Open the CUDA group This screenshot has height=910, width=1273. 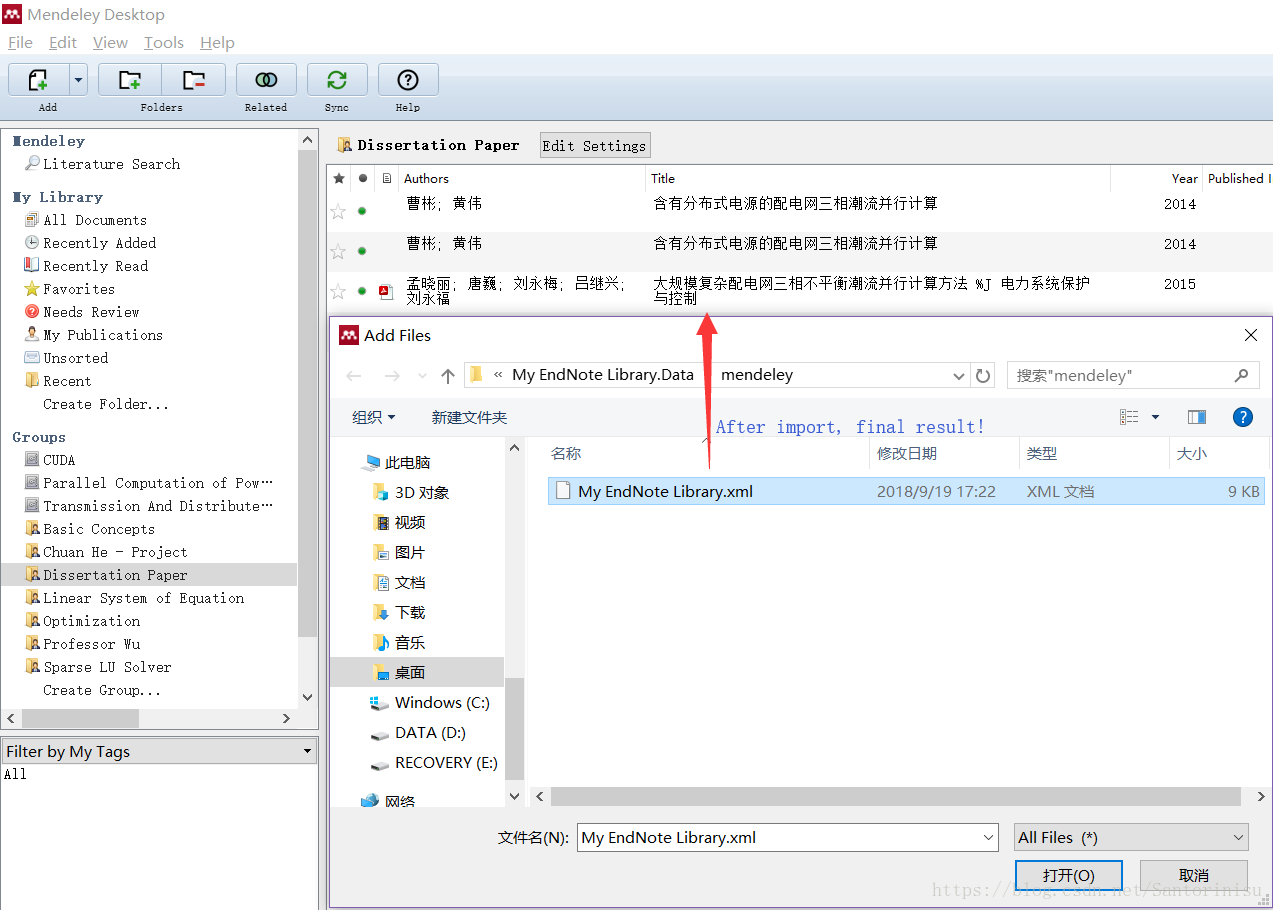pyautogui.click(x=59, y=460)
